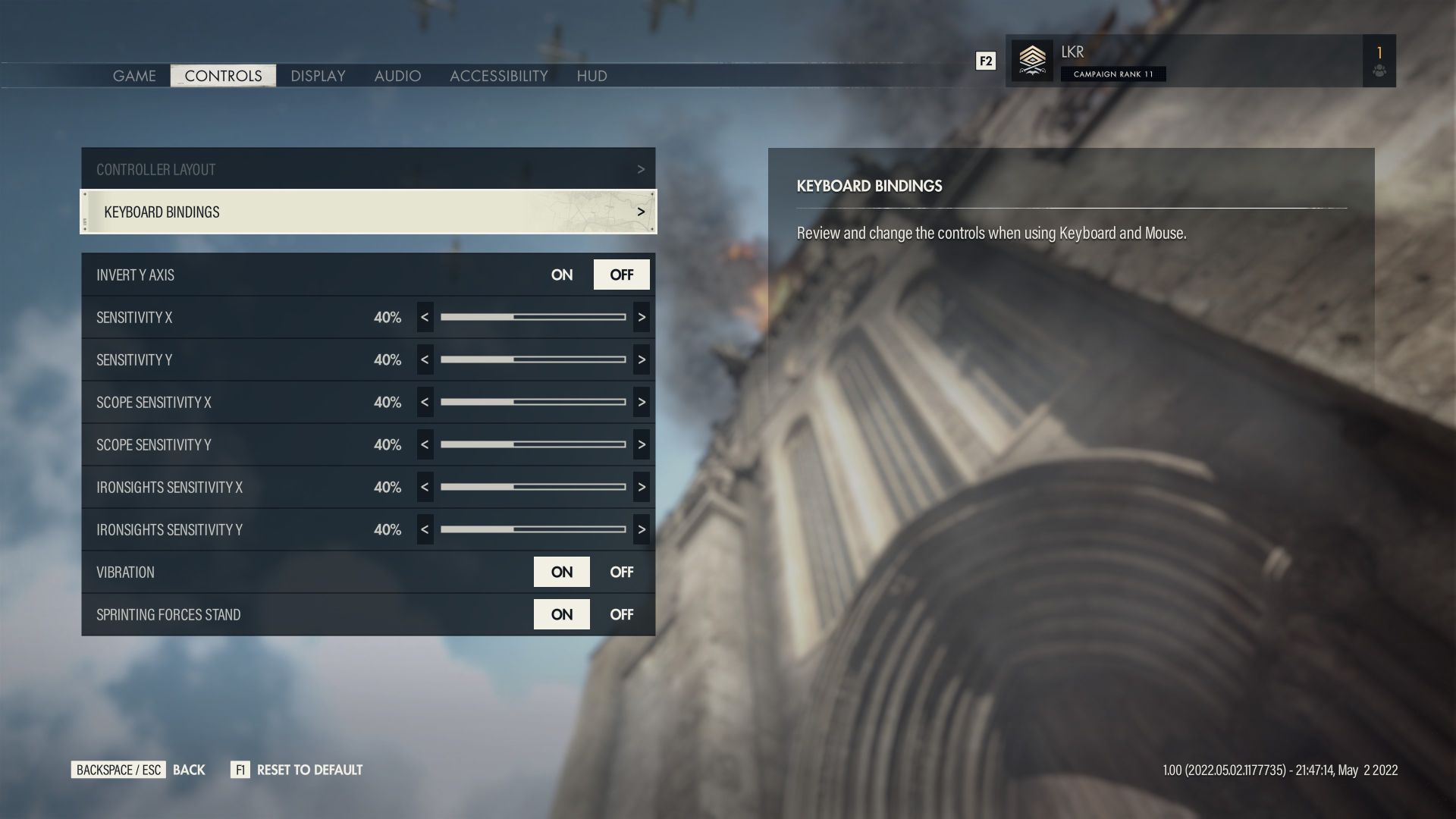
Task: Click the AUDIO settings tab icon
Action: (397, 75)
